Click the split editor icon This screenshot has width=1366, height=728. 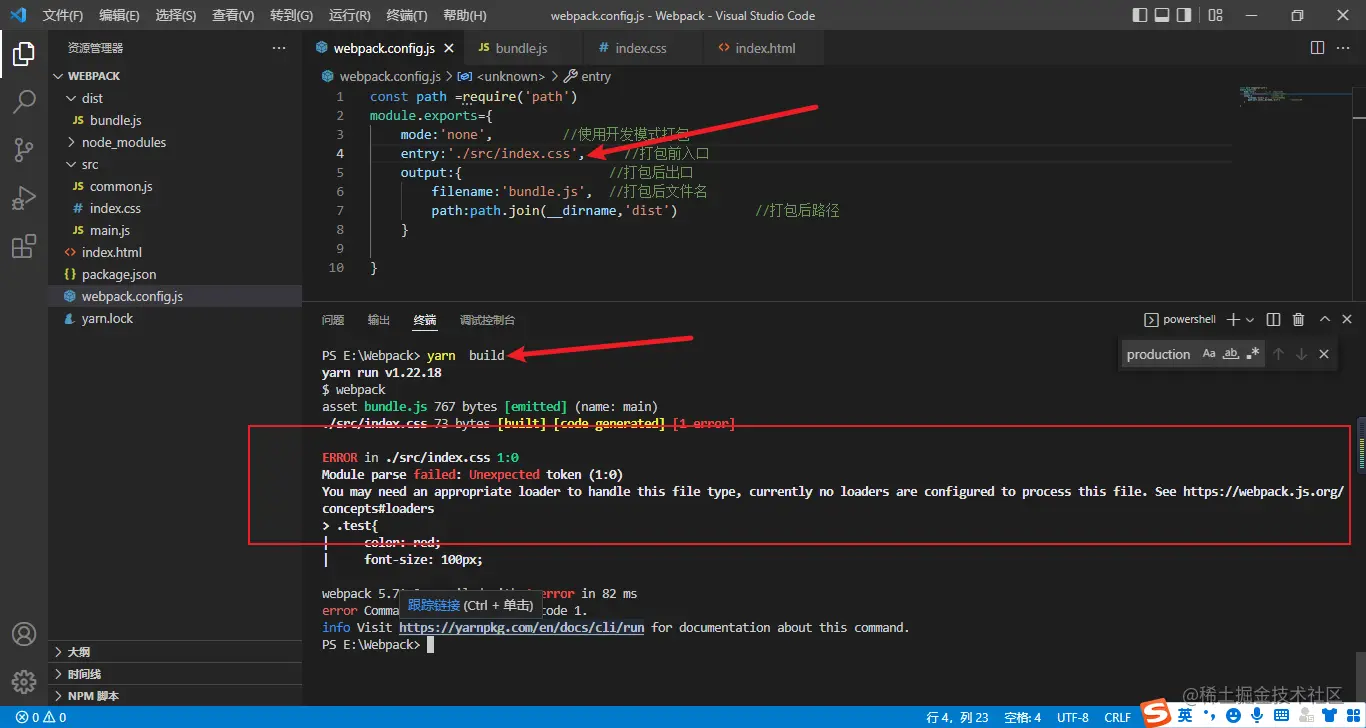click(x=1317, y=48)
